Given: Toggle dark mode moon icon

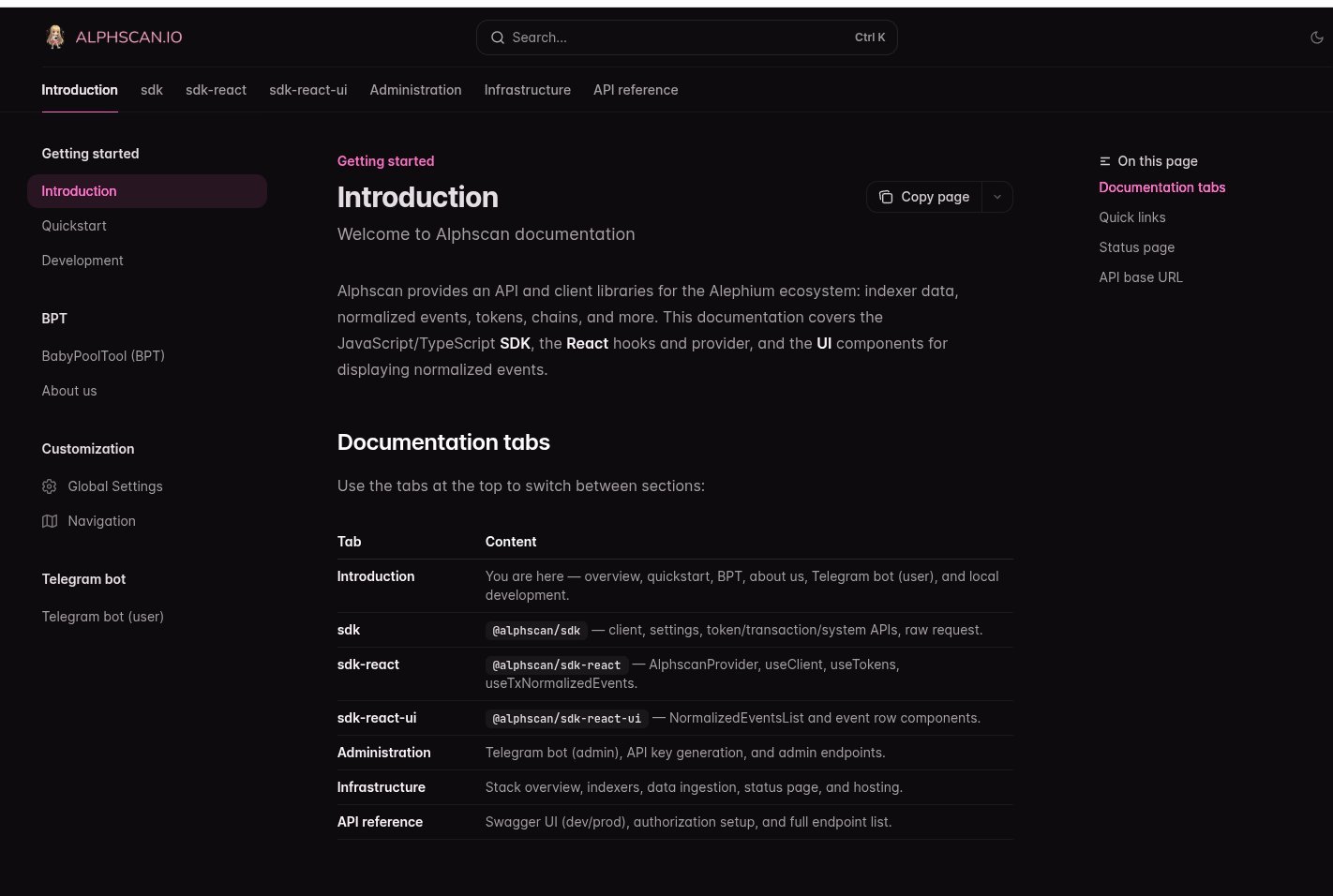Looking at the screenshot, I should pyautogui.click(x=1317, y=37).
